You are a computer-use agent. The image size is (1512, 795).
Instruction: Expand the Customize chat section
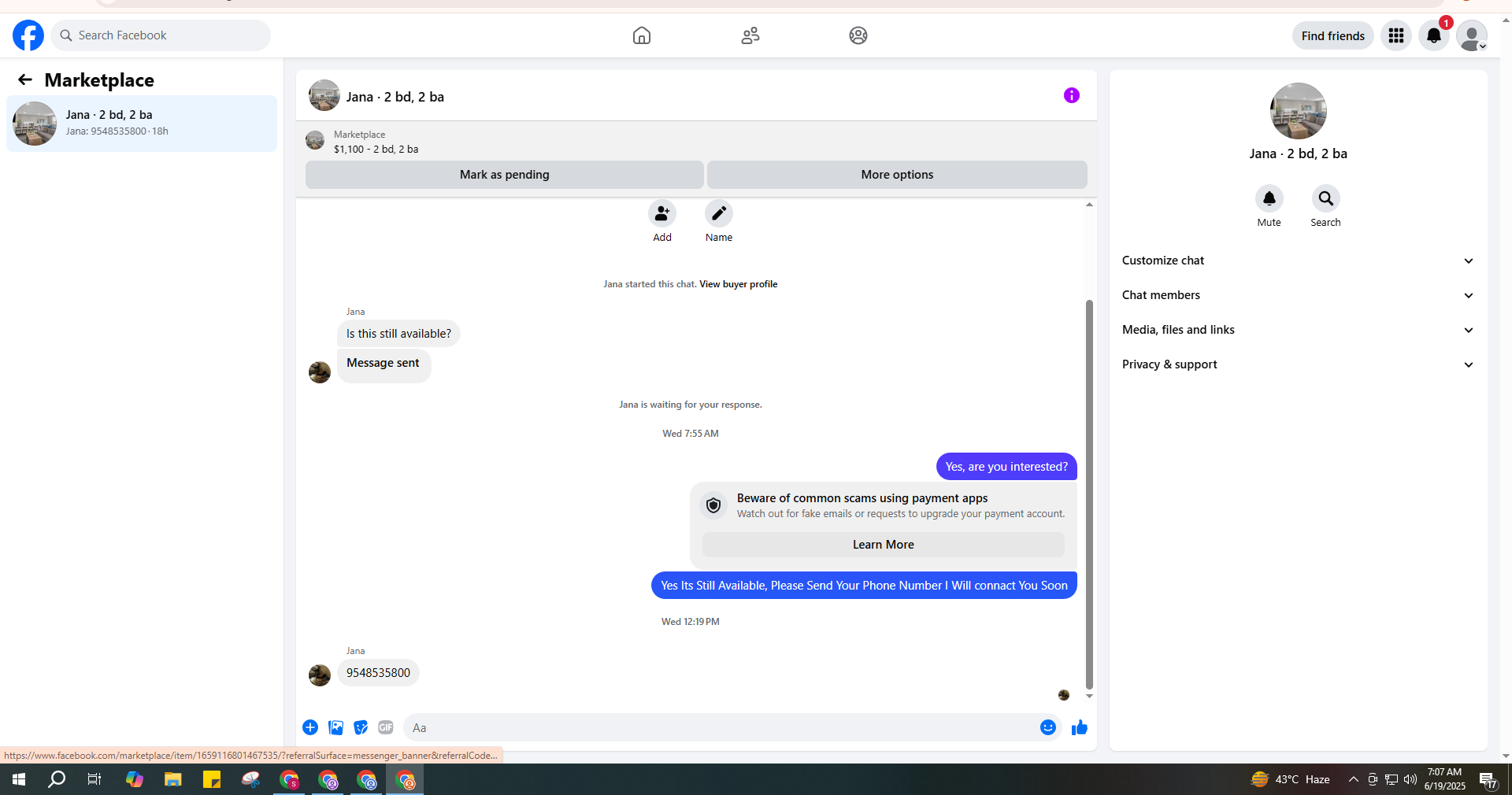[x=1299, y=261]
